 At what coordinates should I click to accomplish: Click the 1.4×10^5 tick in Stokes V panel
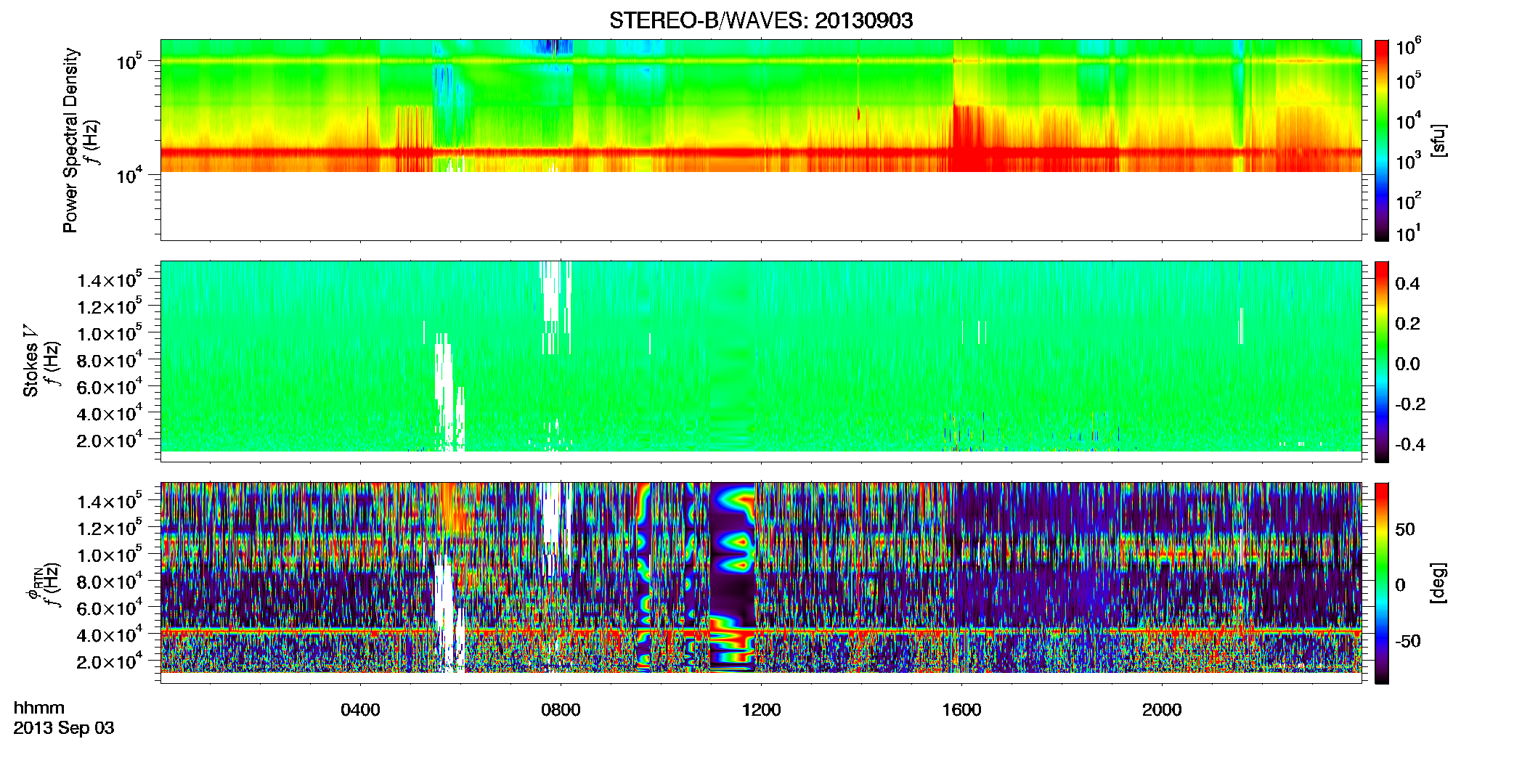coord(110,279)
